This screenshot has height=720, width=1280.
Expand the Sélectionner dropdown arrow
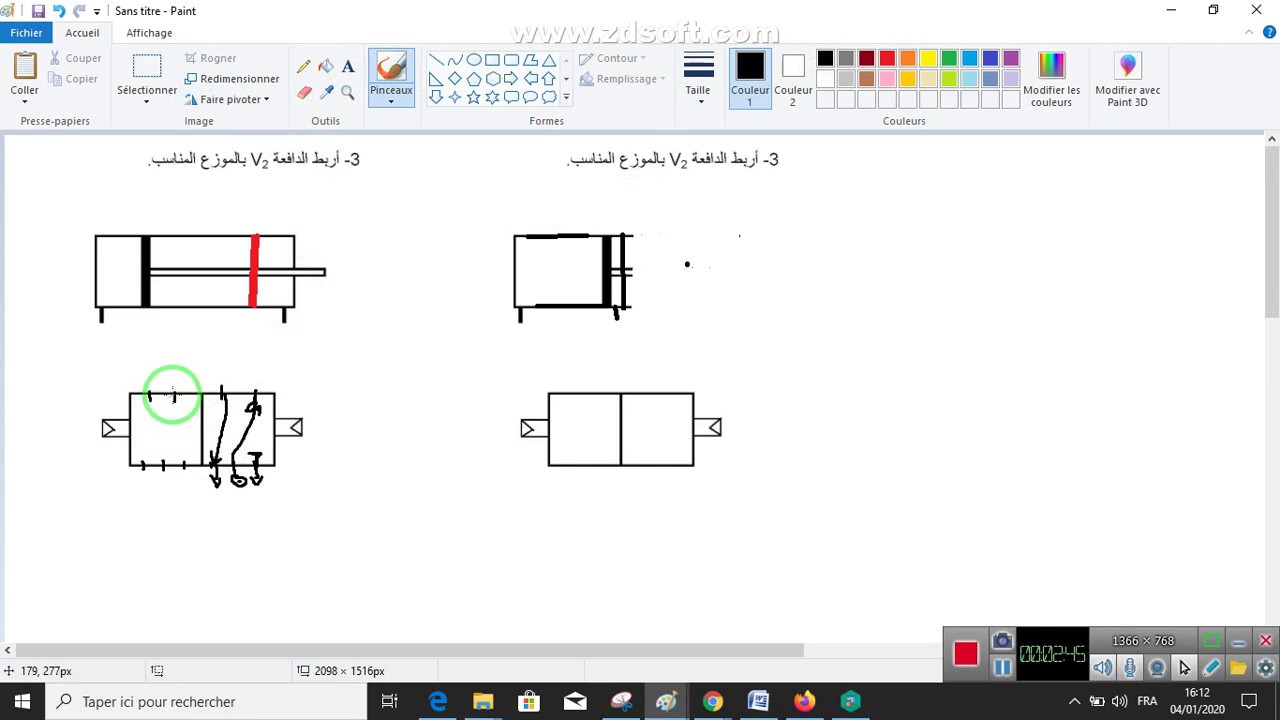[146, 102]
